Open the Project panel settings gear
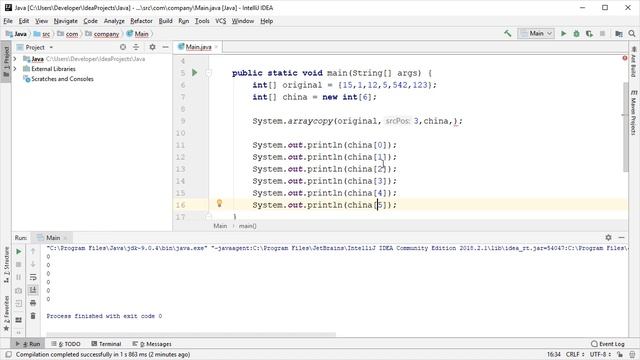640x360 pixels. coord(152,47)
